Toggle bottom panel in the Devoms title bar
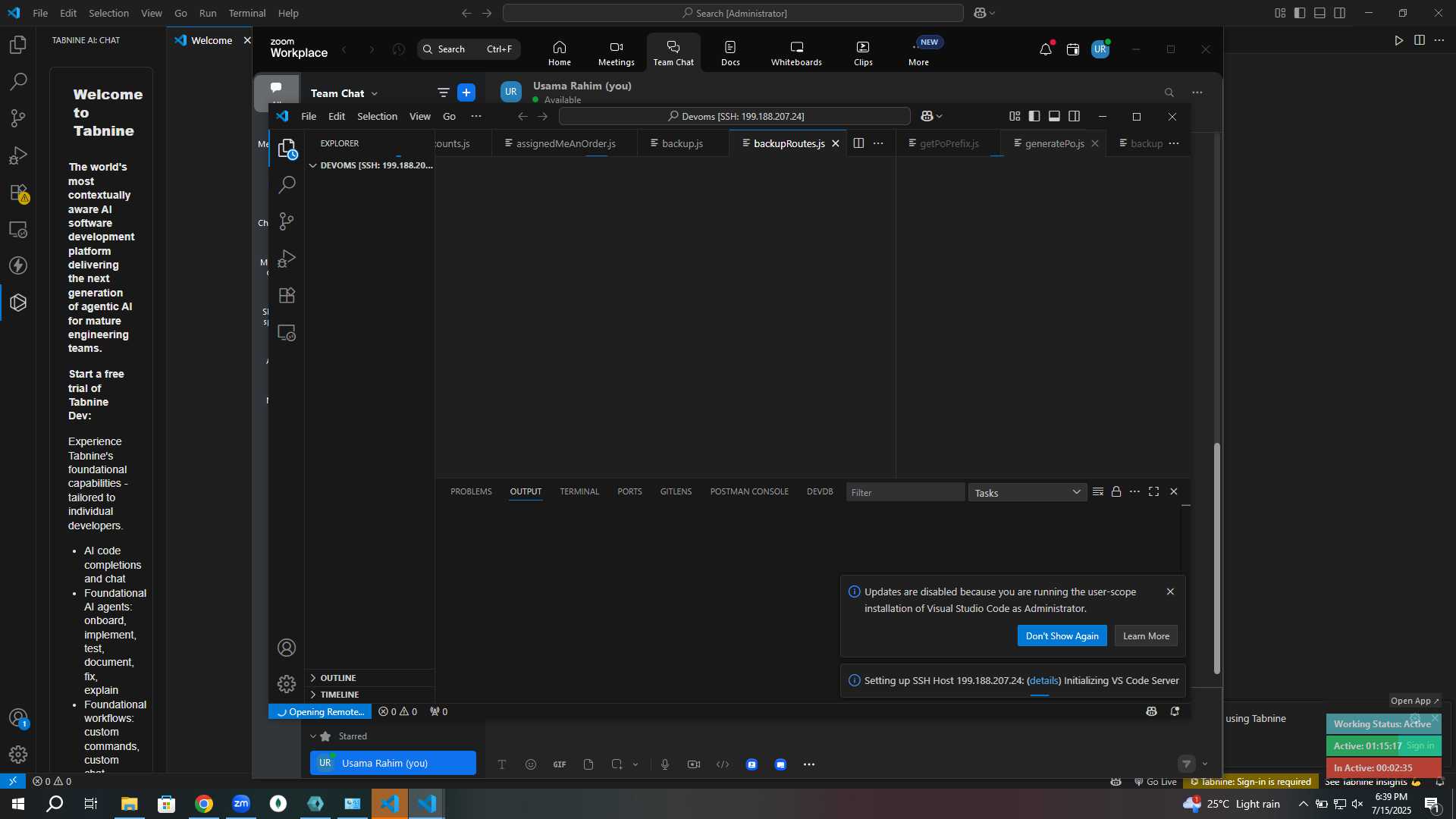Screen dimensions: 1456x819 tap(1054, 116)
